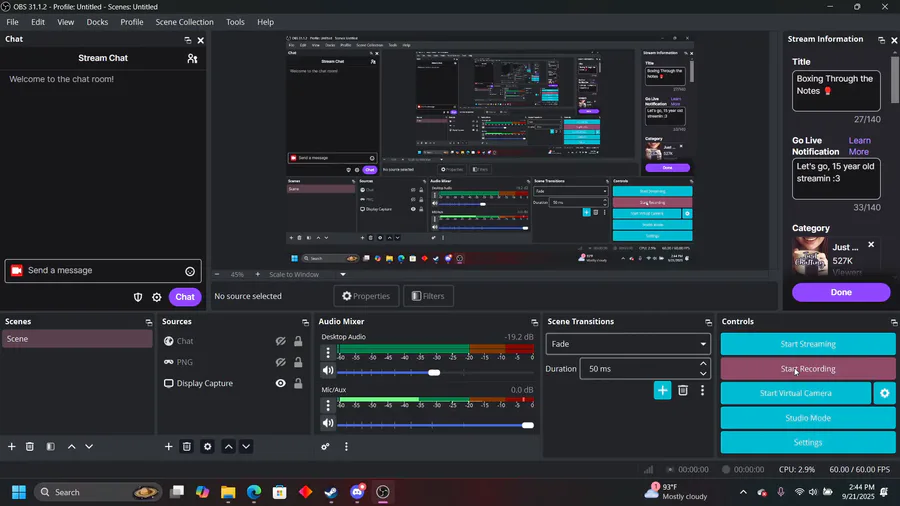
Task: Move the scene up
Action: click(x=72, y=446)
